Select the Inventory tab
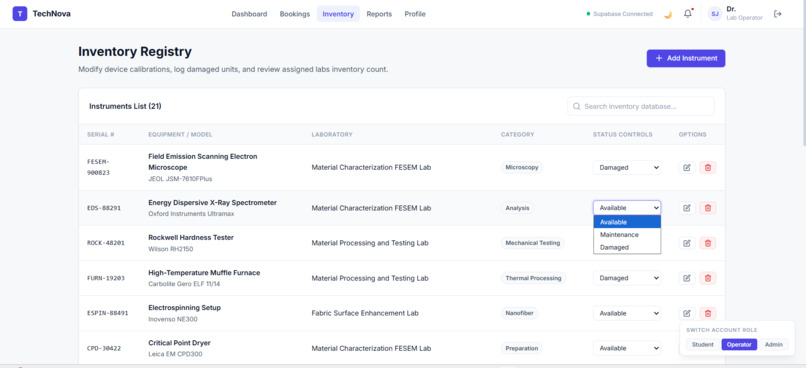The image size is (806, 368). point(338,14)
